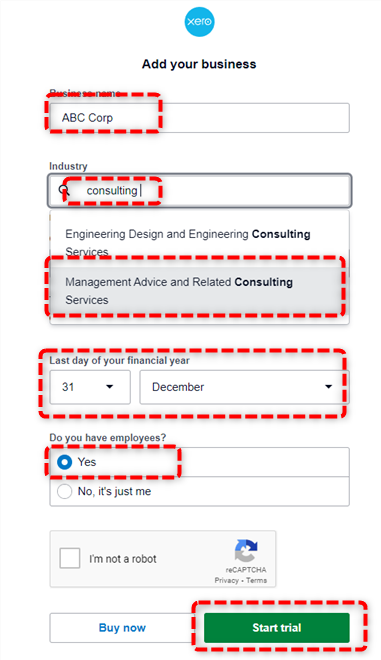This screenshot has height=660, width=381.
Task: Choose the 'No, it's just me' option
Action: click(x=200, y=491)
